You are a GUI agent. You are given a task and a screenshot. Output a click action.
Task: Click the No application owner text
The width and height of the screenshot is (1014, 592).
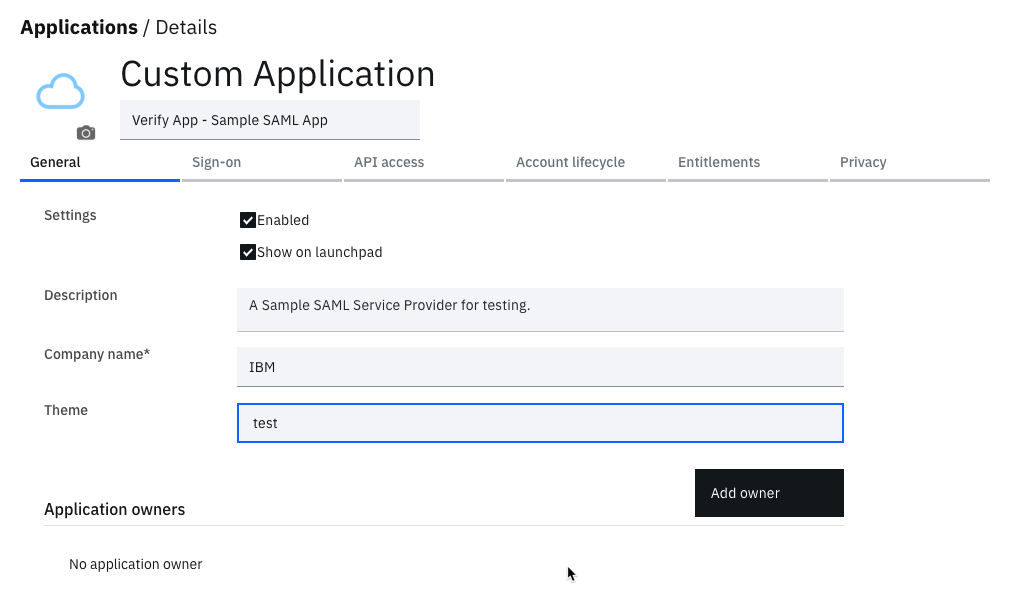tap(136, 564)
